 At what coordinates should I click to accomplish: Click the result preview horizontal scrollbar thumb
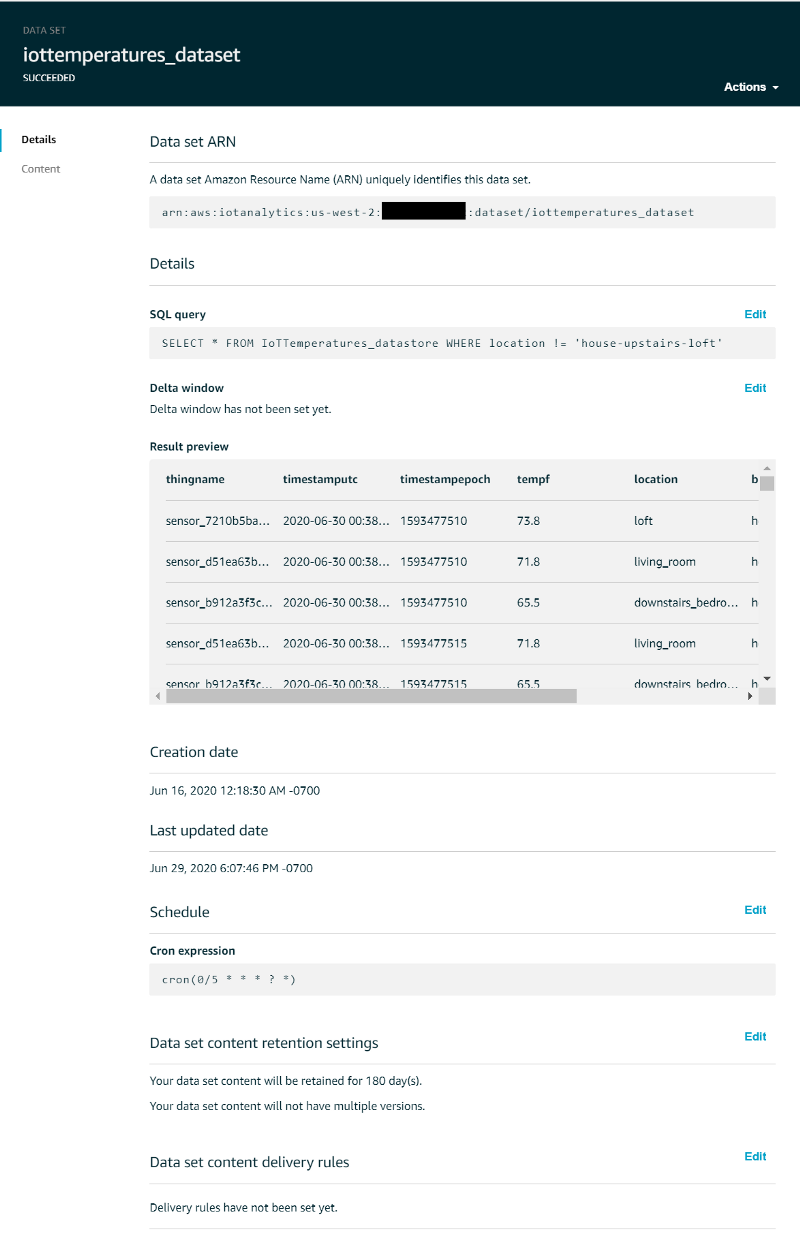tap(371, 696)
